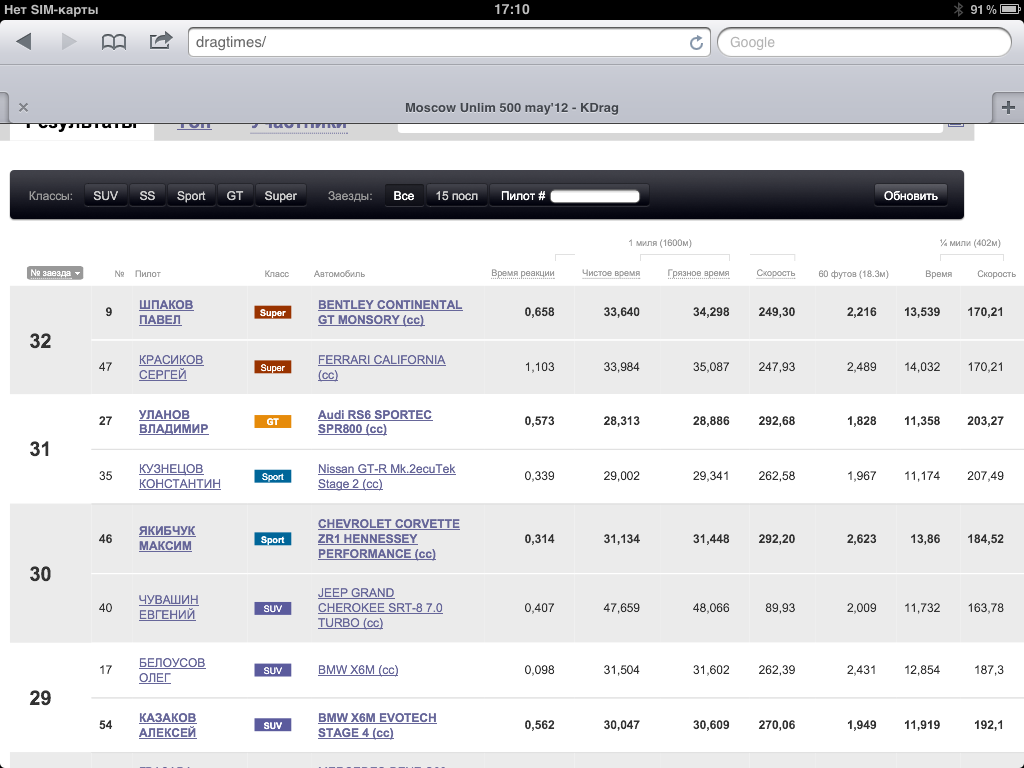Open the № заезда sort dropdown

[55, 273]
